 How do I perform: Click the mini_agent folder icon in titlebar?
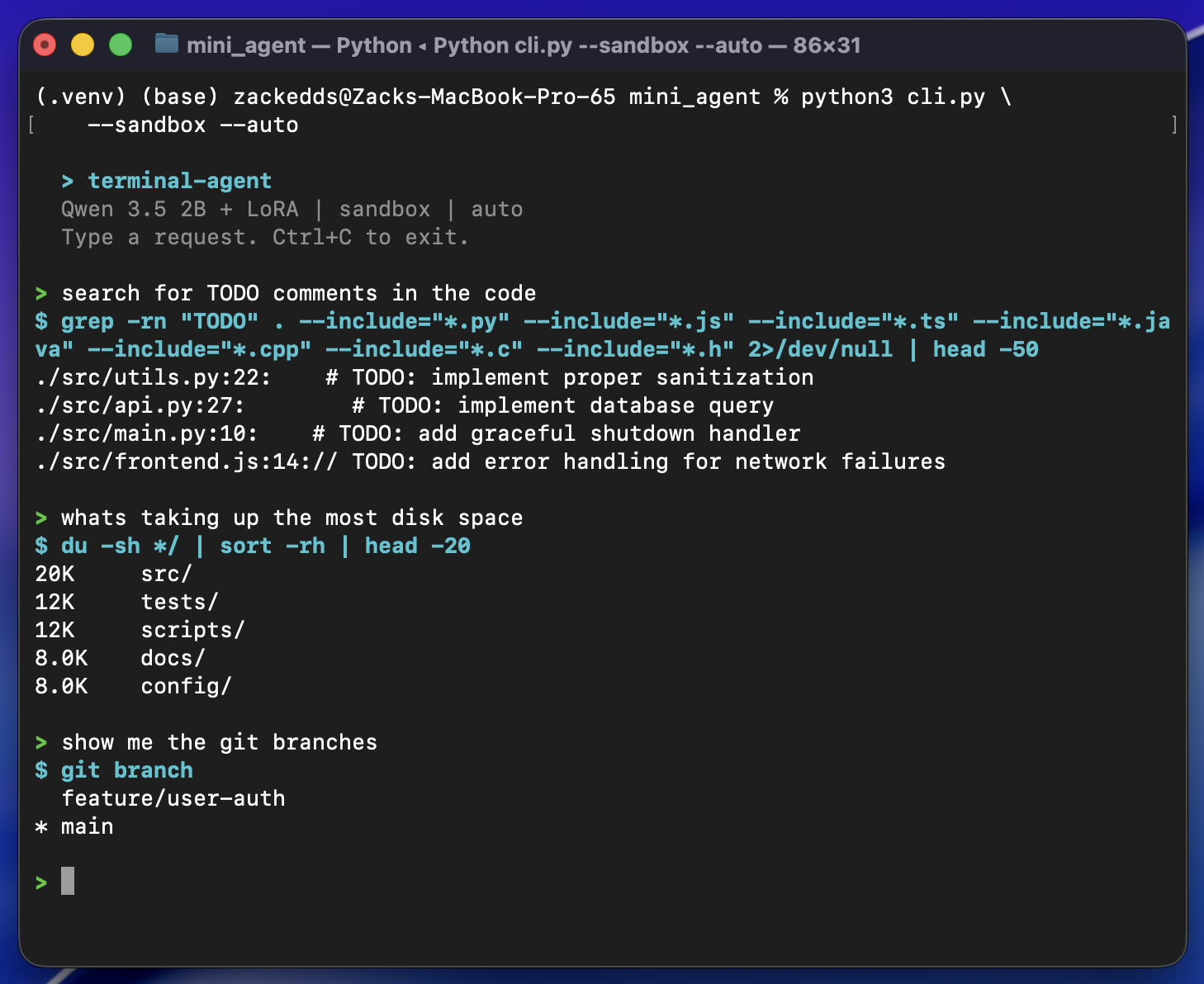tap(165, 45)
